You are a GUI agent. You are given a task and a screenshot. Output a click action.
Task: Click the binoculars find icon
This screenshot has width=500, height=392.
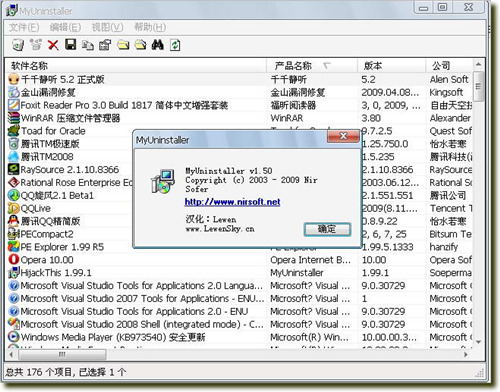coord(157,45)
